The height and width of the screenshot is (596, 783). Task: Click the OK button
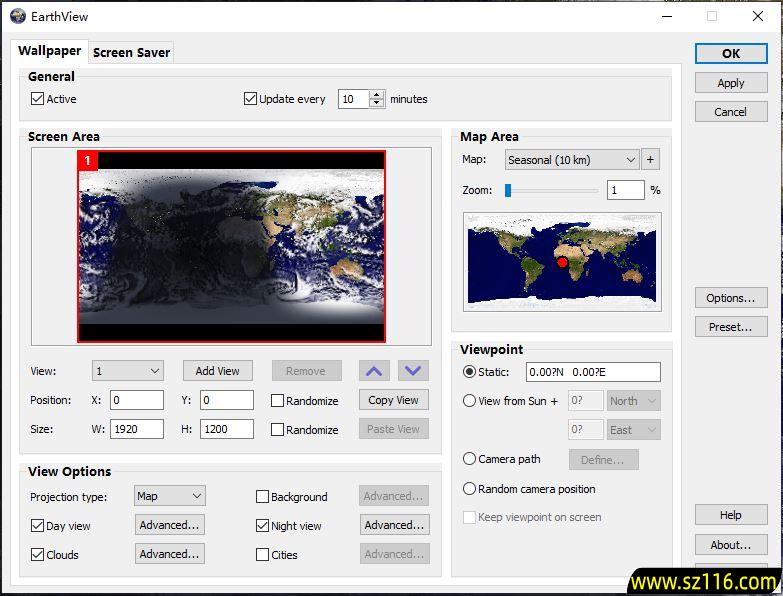click(731, 53)
